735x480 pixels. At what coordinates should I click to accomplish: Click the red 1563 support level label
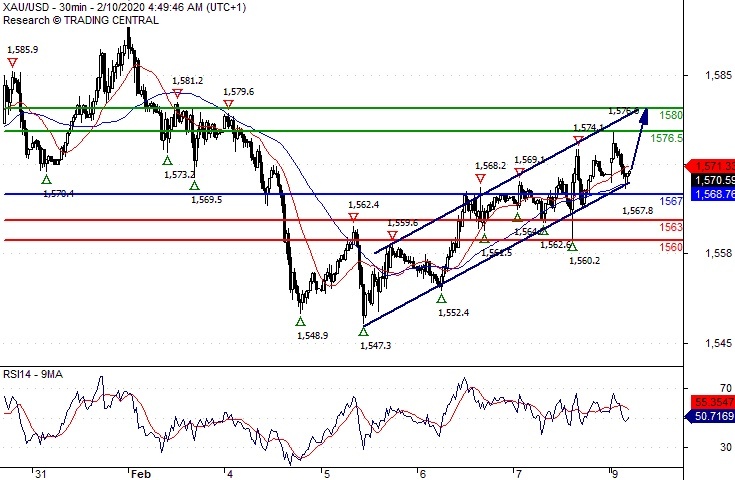point(671,227)
